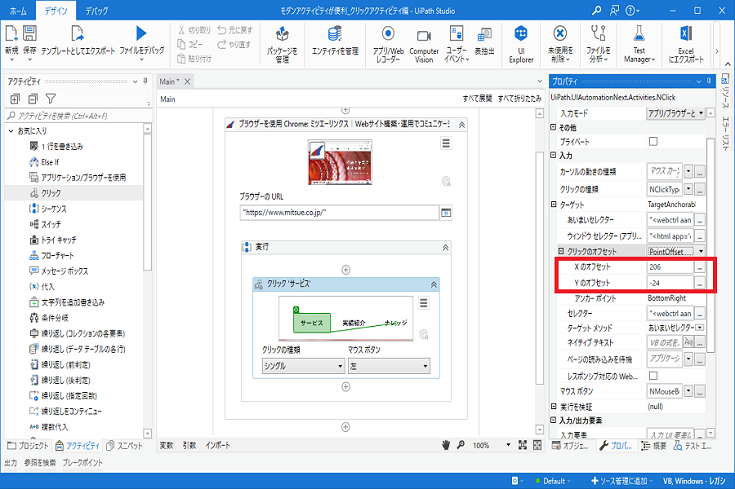Open the Click activity hamburger menu
This screenshot has width=735, height=489.
click(x=424, y=303)
